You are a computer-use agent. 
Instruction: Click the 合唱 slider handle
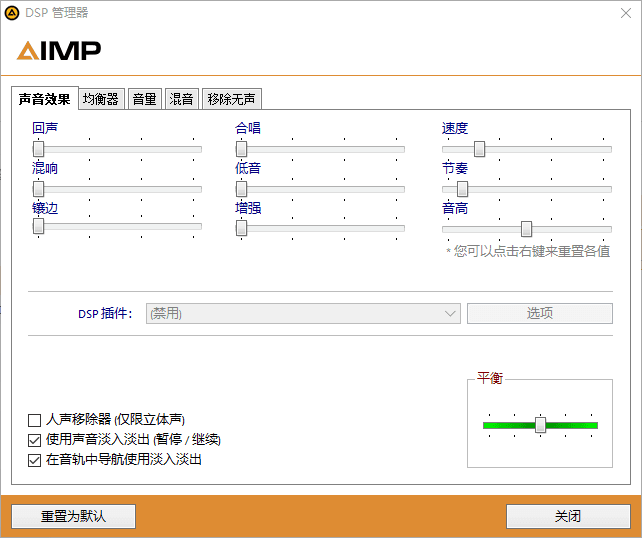(x=241, y=149)
